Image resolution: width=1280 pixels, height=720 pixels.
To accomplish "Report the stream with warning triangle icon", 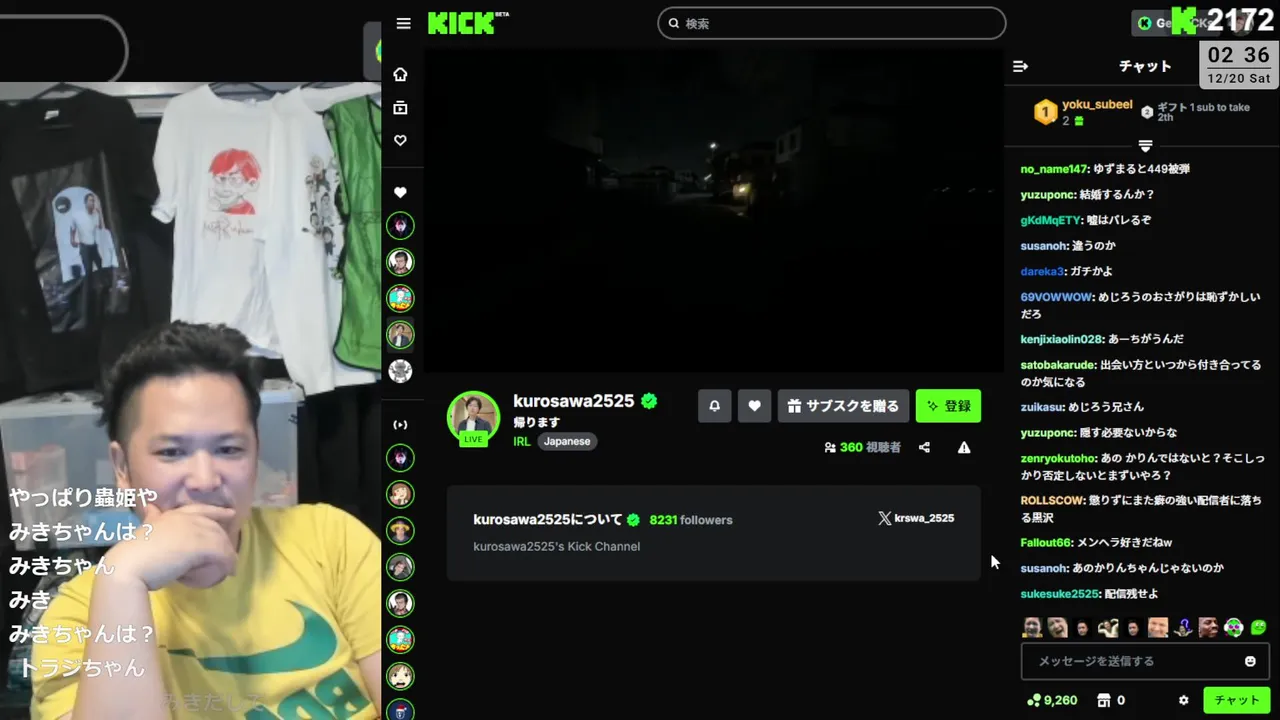I will coord(964,447).
